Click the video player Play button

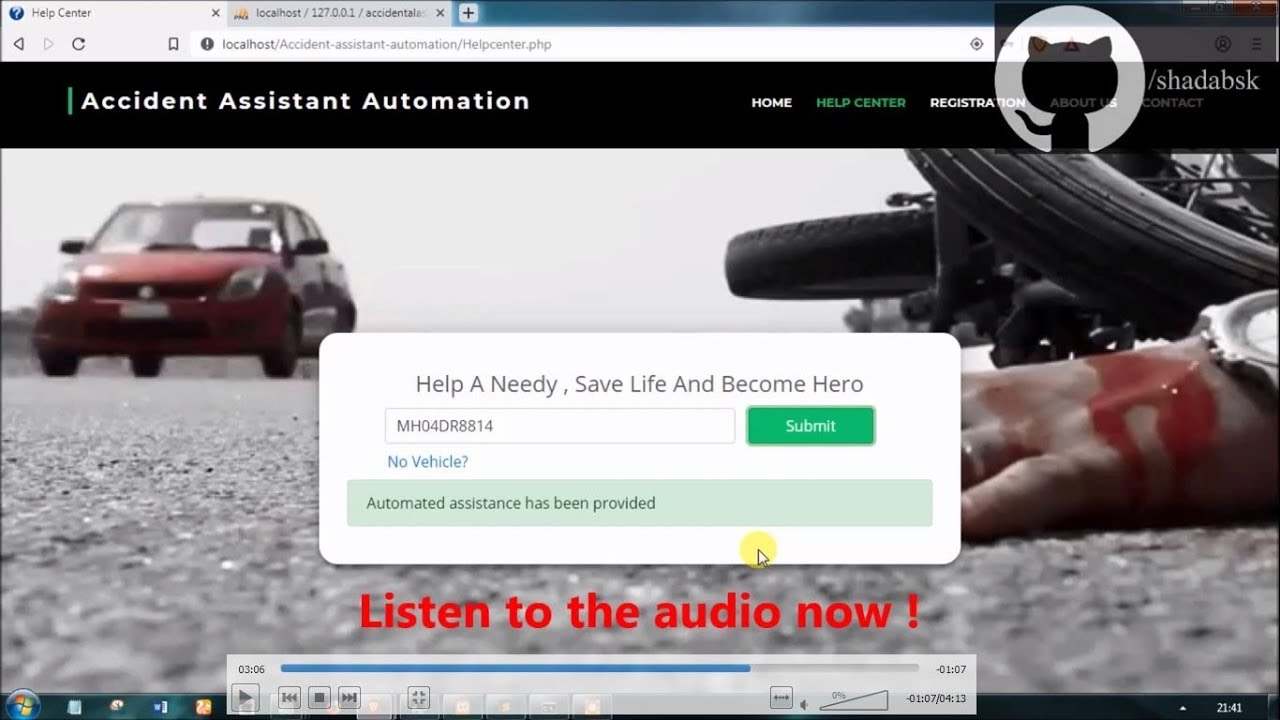pyautogui.click(x=245, y=697)
